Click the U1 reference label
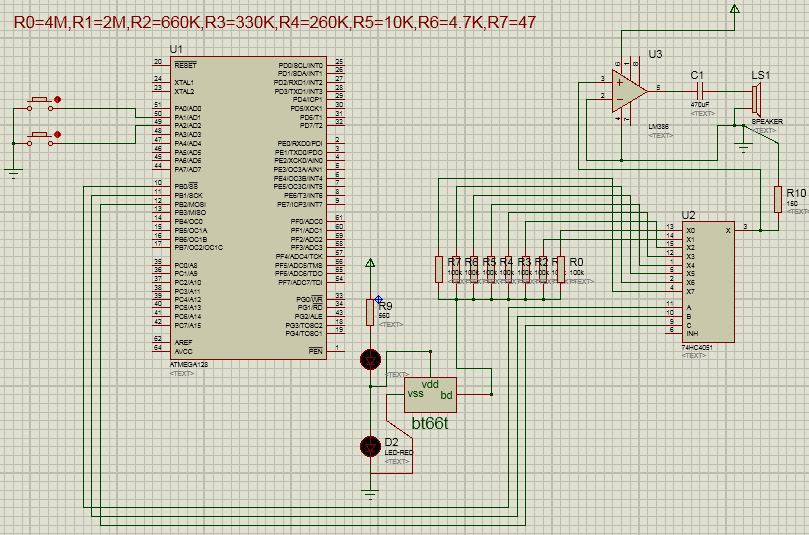Screen dimensions: 809x535 (176, 49)
